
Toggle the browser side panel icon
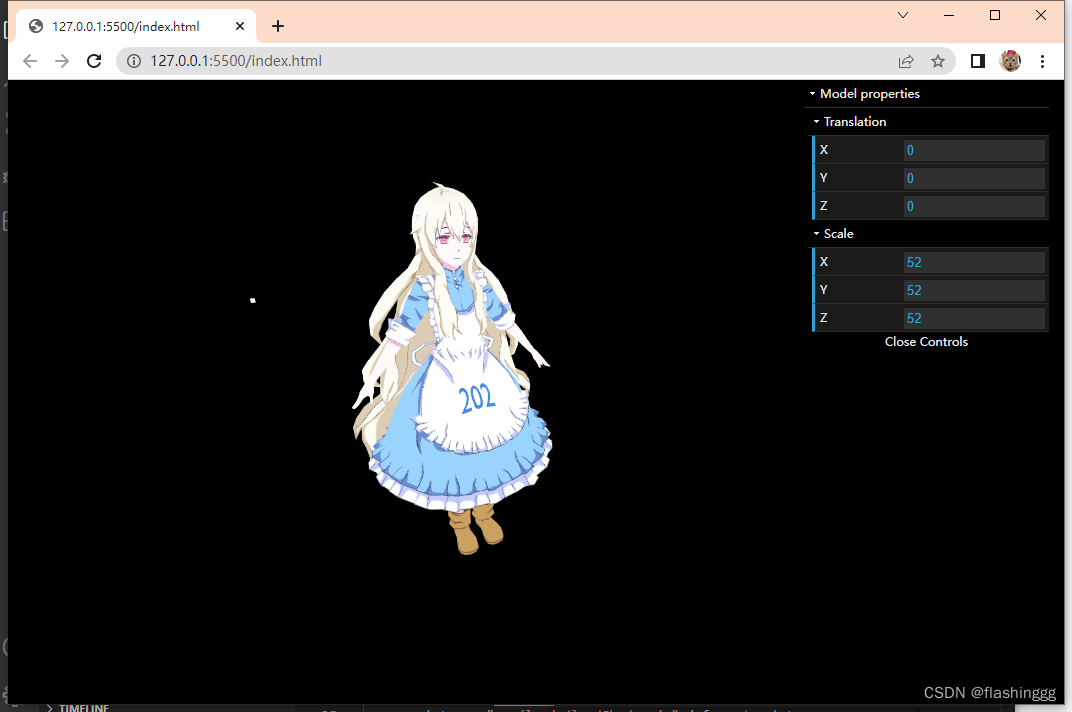(x=978, y=62)
